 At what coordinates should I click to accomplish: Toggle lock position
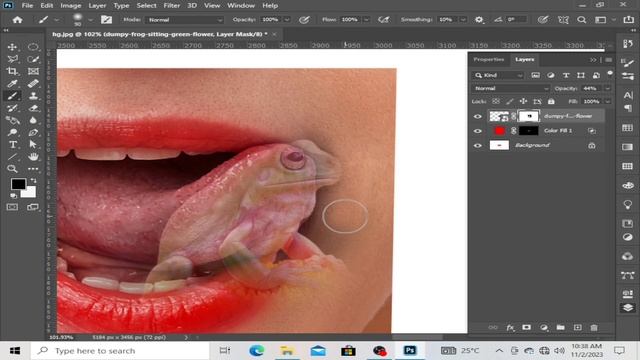523,101
